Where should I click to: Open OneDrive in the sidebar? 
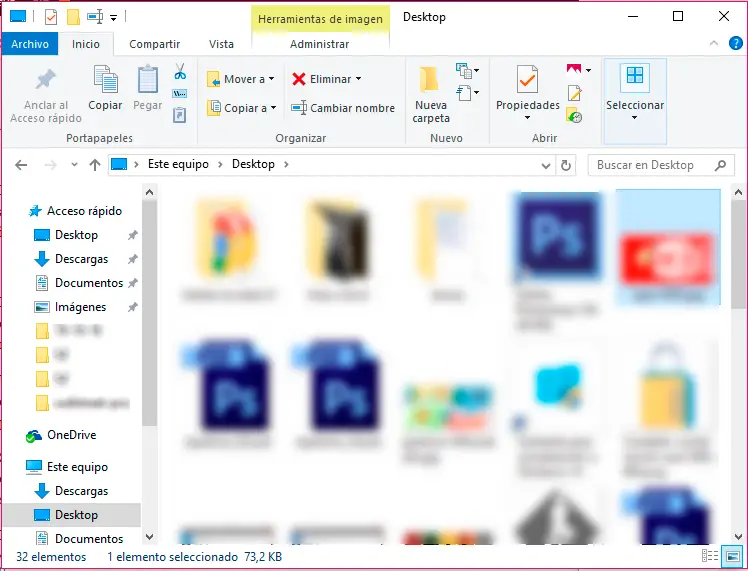pos(61,435)
